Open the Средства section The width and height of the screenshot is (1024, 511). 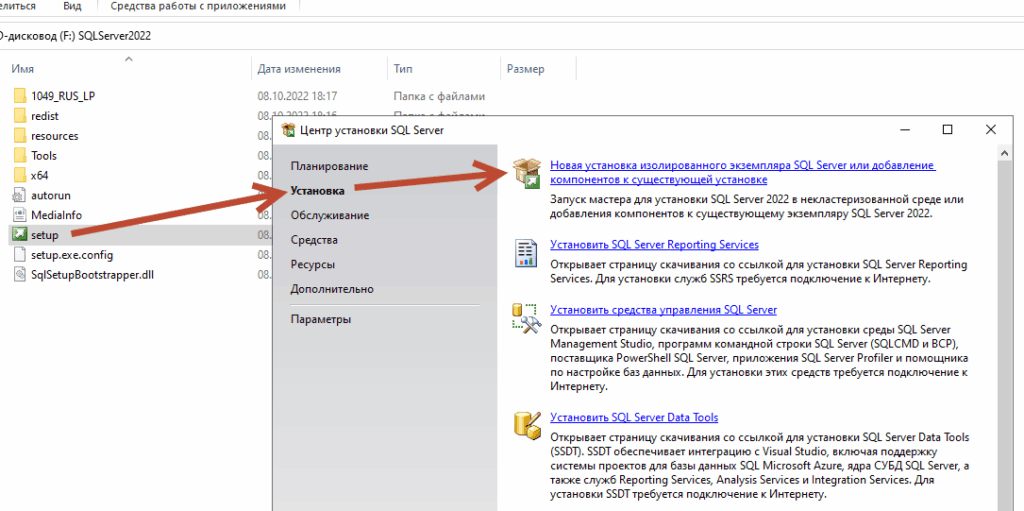(314, 240)
